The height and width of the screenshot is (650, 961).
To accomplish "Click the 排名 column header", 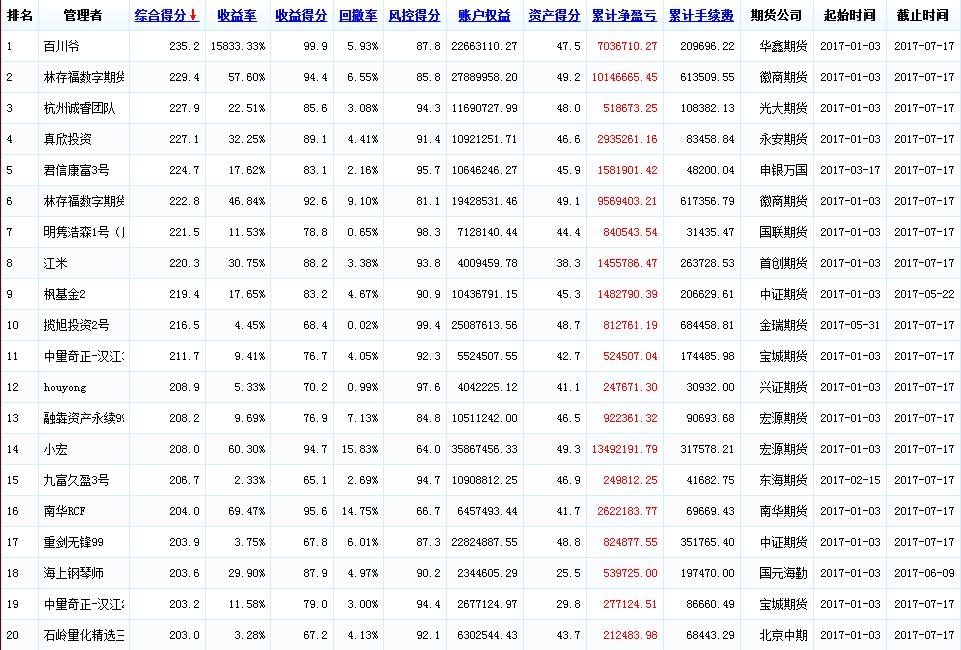I will click(x=20, y=15).
